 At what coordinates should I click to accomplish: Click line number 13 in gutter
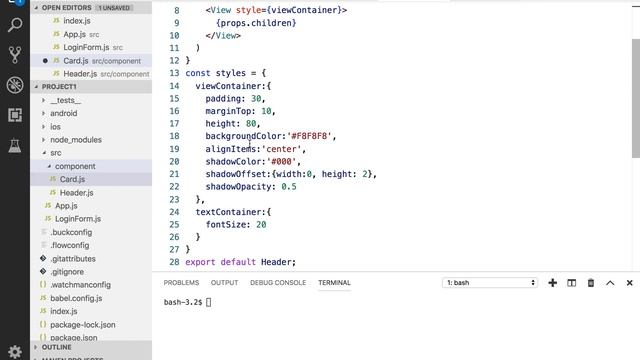point(174,73)
